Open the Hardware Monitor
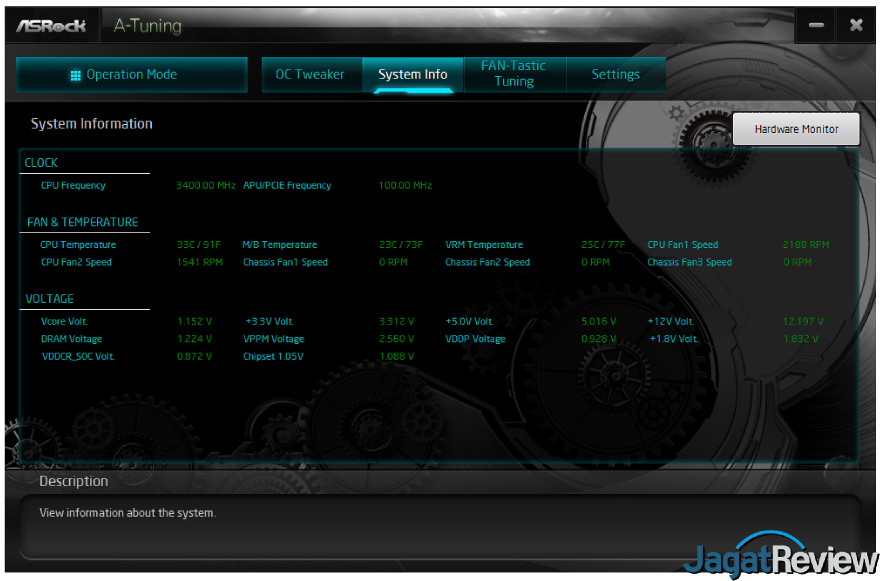Viewport: 881px width, 581px height. click(796, 128)
